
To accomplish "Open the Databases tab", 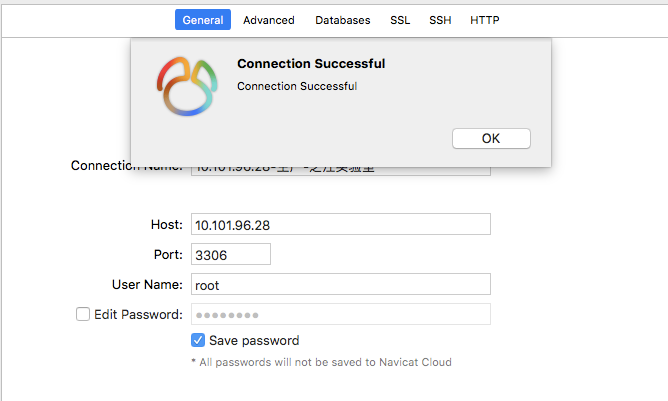I will click(343, 20).
